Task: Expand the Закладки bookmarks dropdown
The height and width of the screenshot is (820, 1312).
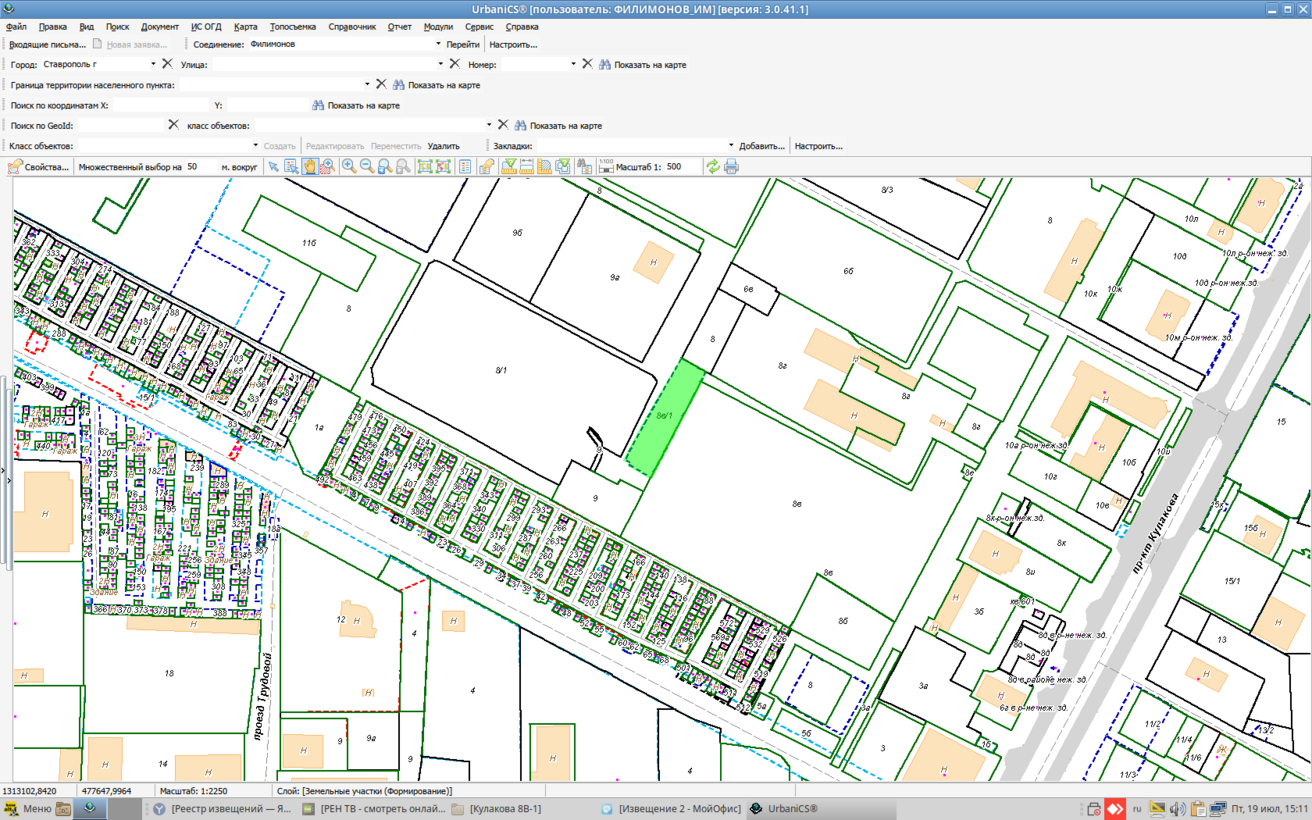Action: pos(731,146)
